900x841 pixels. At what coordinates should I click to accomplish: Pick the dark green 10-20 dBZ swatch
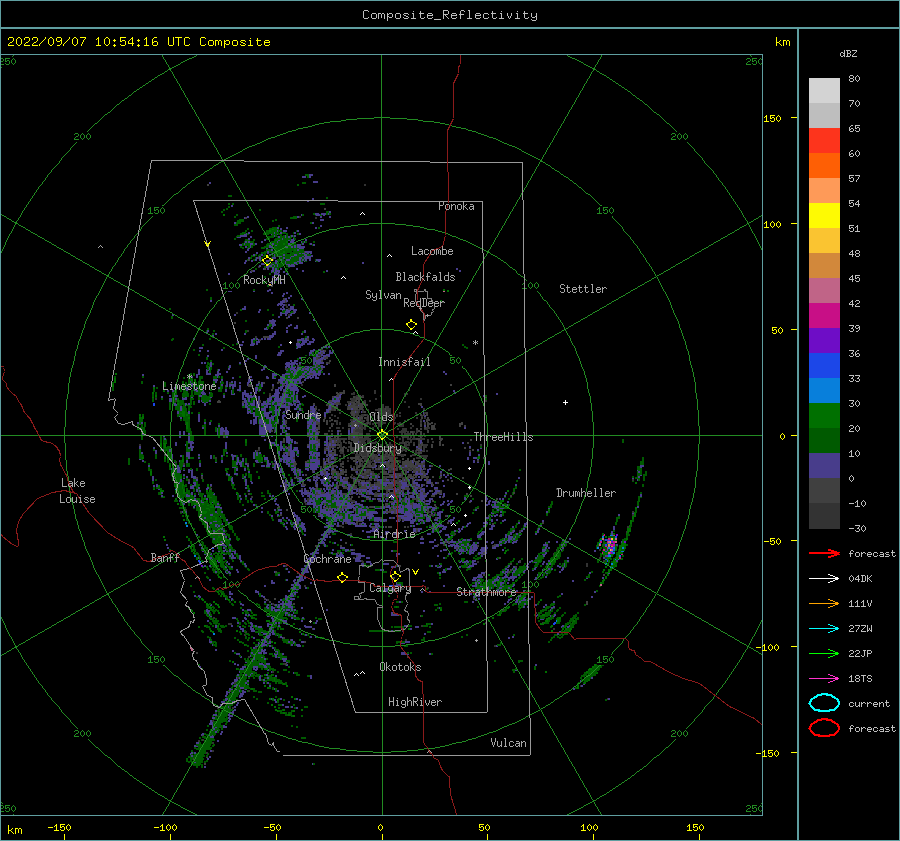[x=824, y=440]
